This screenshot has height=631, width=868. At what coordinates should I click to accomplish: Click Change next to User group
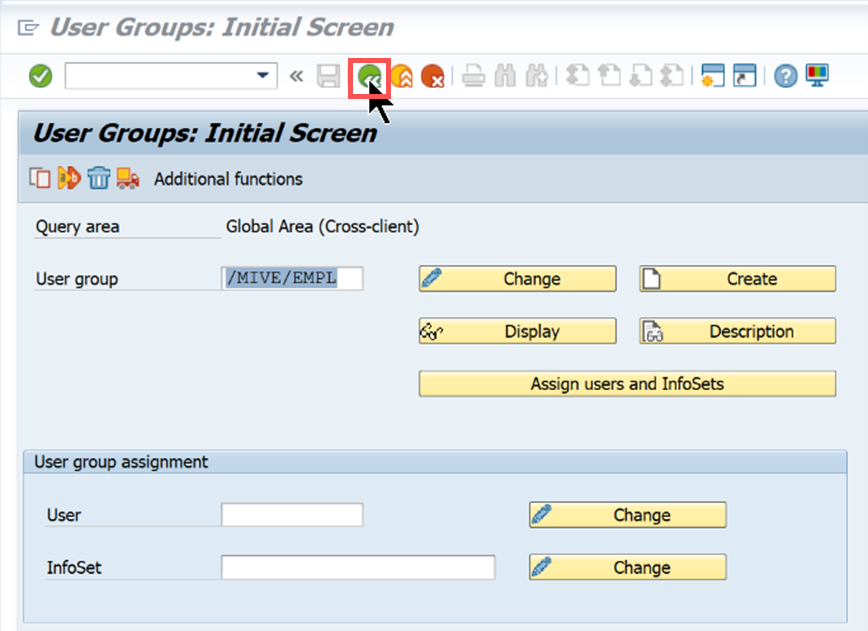(x=518, y=278)
